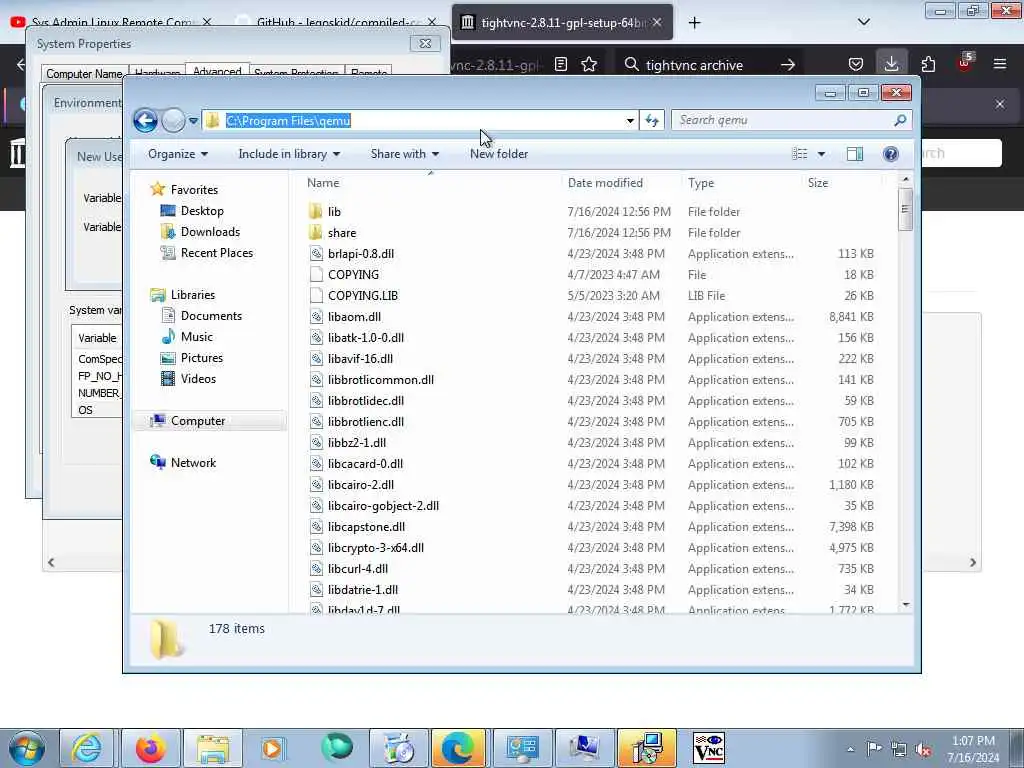Launch Internet Explorer from the taskbar
This screenshot has height=768, width=1024.
click(x=87, y=748)
